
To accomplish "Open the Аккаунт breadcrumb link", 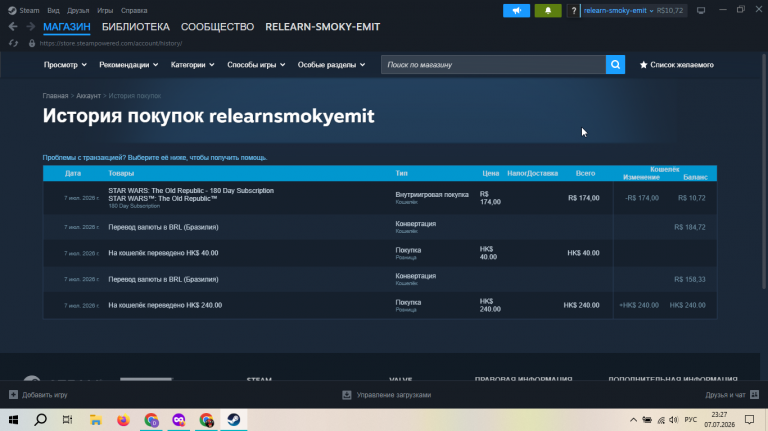I will pos(88,96).
